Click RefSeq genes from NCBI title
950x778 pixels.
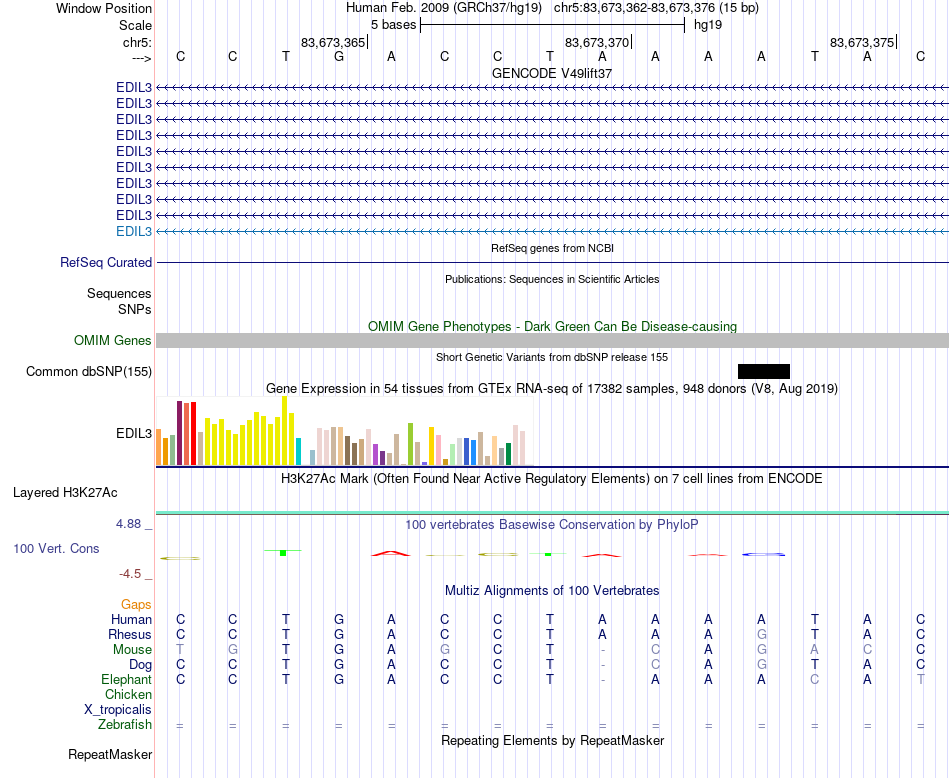(x=552, y=248)
